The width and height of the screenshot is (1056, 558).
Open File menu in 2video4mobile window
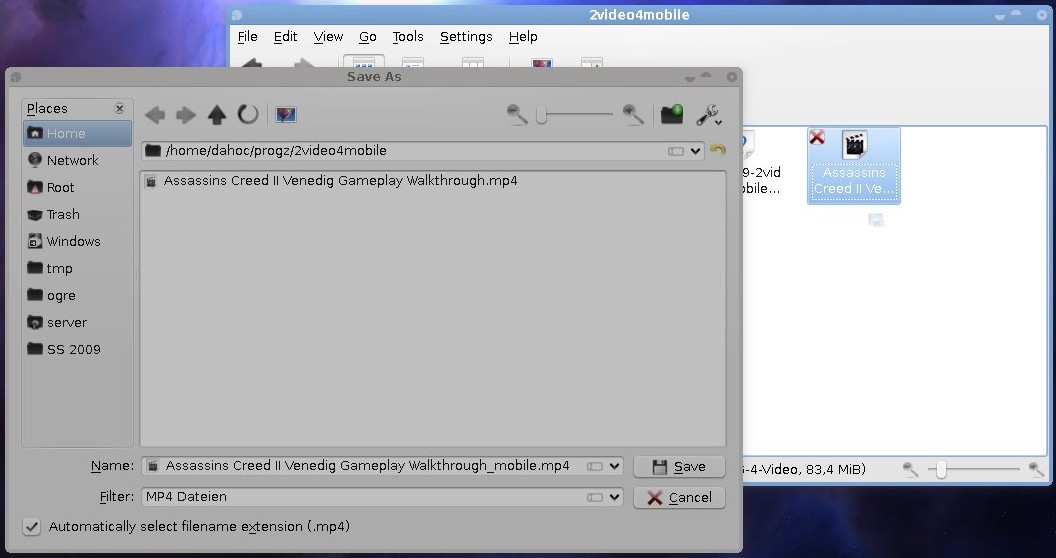(x=248, y=36)
